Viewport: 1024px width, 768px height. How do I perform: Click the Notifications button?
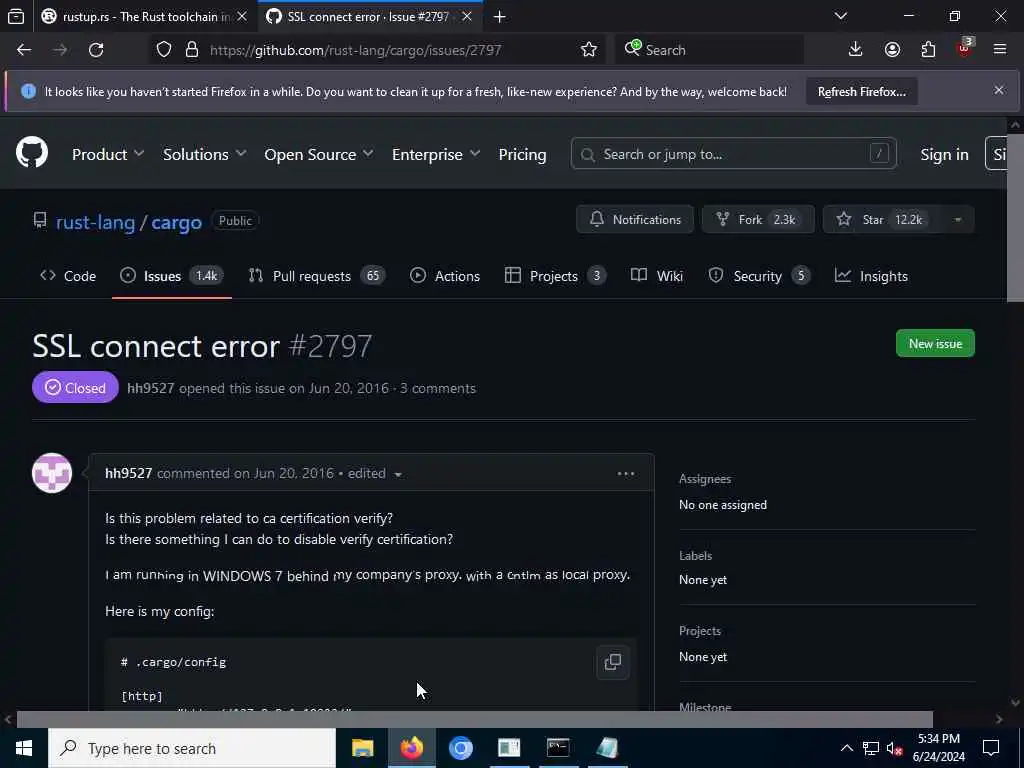point(635,219)
